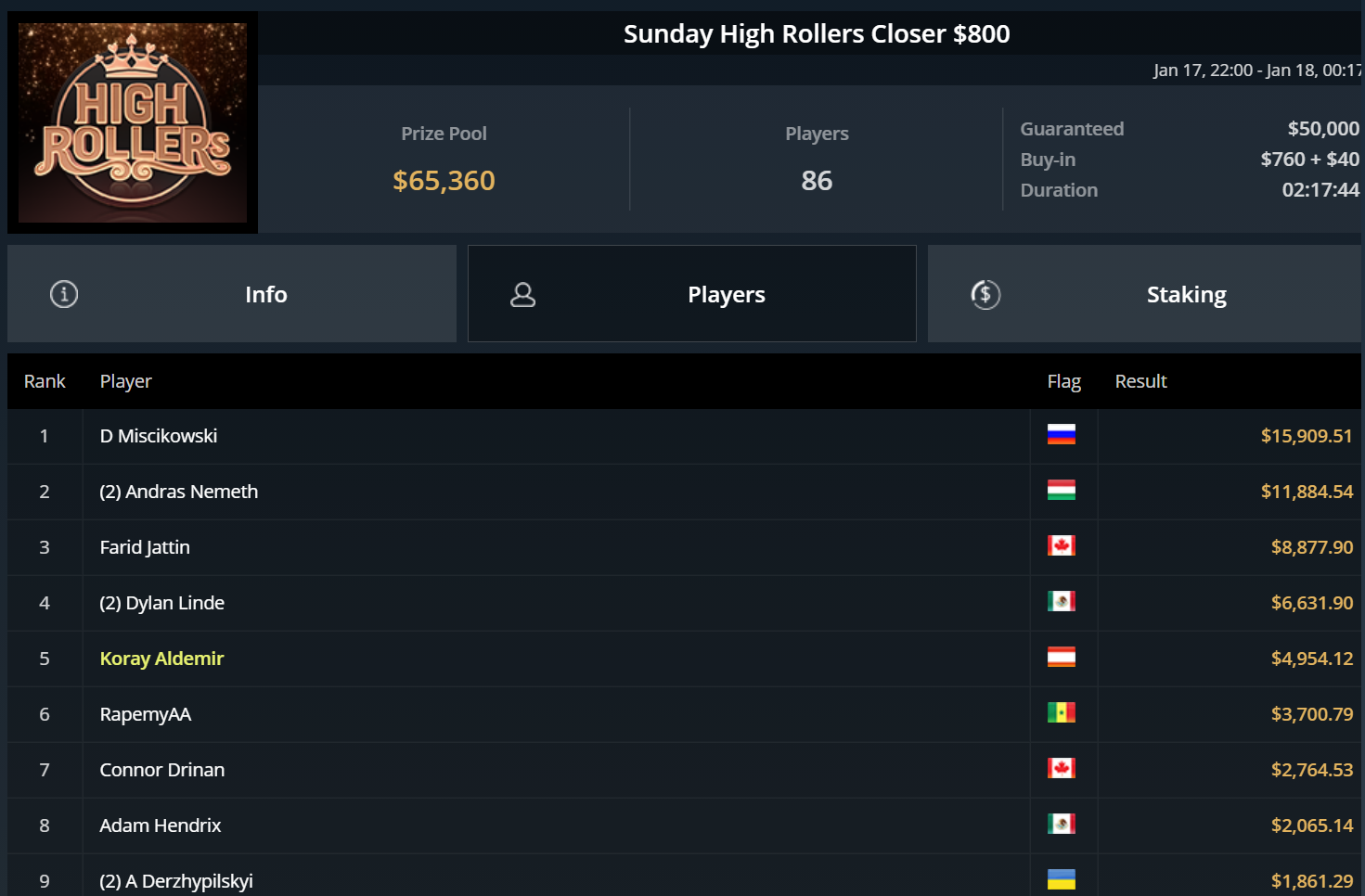This screenshot has height=896, width=1365.
Task: Click Andras Nemeth's flag icon
Action: pos(1062,490)
